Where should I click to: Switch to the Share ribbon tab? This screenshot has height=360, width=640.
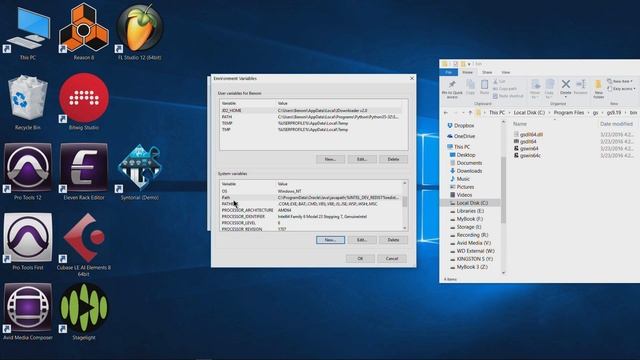point(487,72)
